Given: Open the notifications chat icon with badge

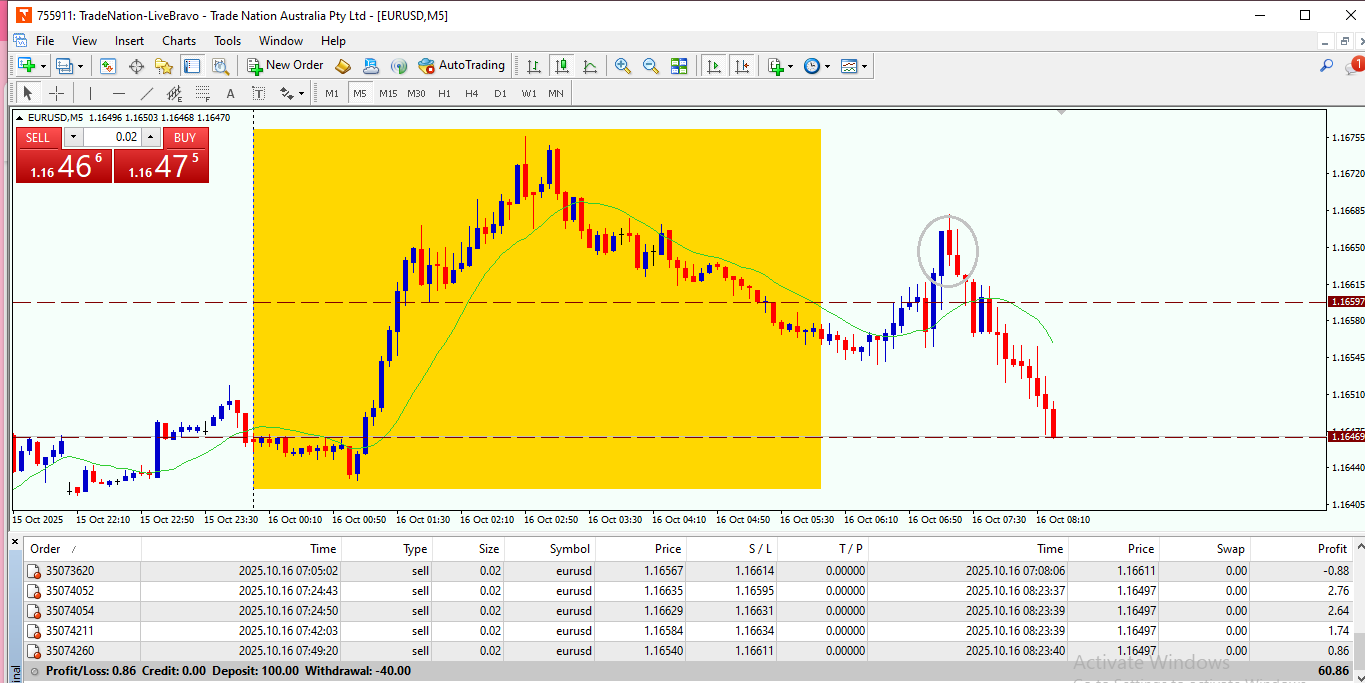Looking at the screenshot, I should [1354, 65].
